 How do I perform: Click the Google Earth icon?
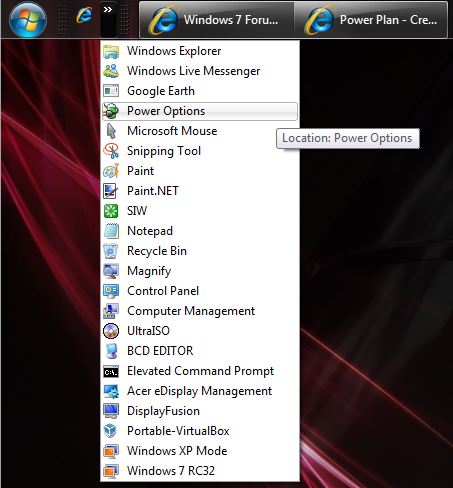(111, 91)
